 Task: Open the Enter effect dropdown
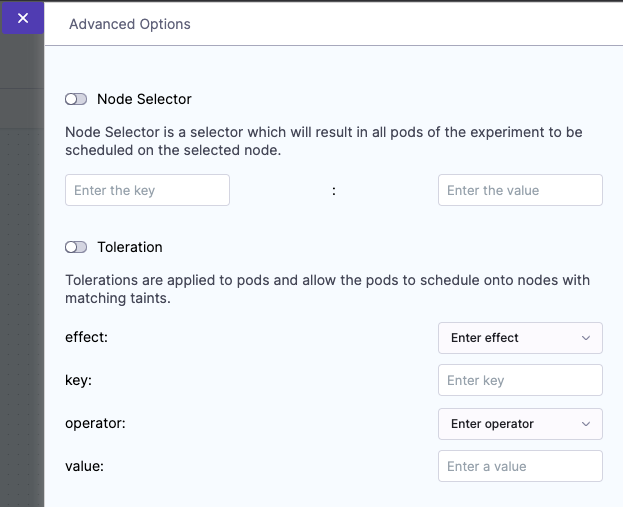(x=520, y=338)
